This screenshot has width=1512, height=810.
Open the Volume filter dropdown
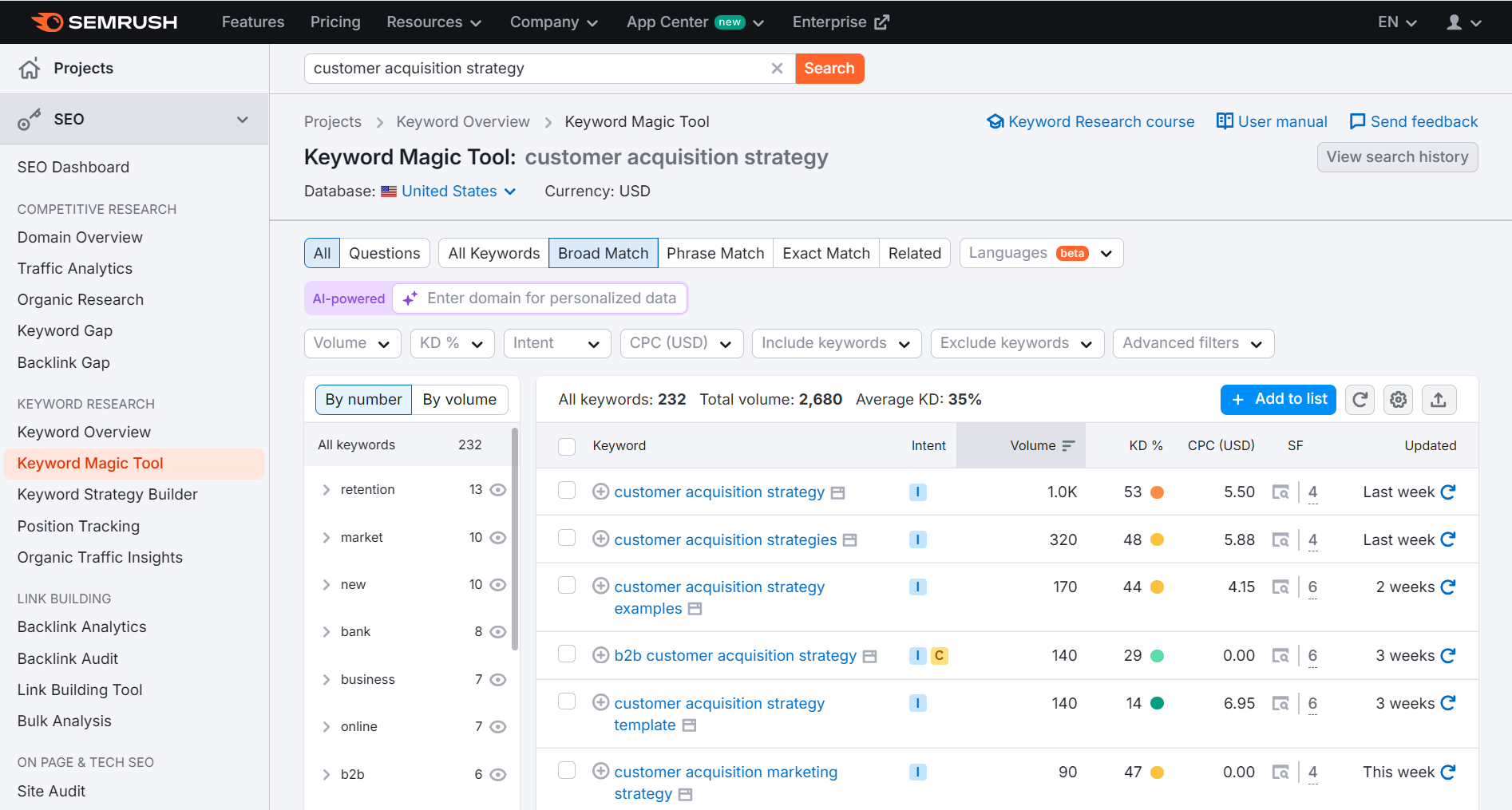click(352, 343)
